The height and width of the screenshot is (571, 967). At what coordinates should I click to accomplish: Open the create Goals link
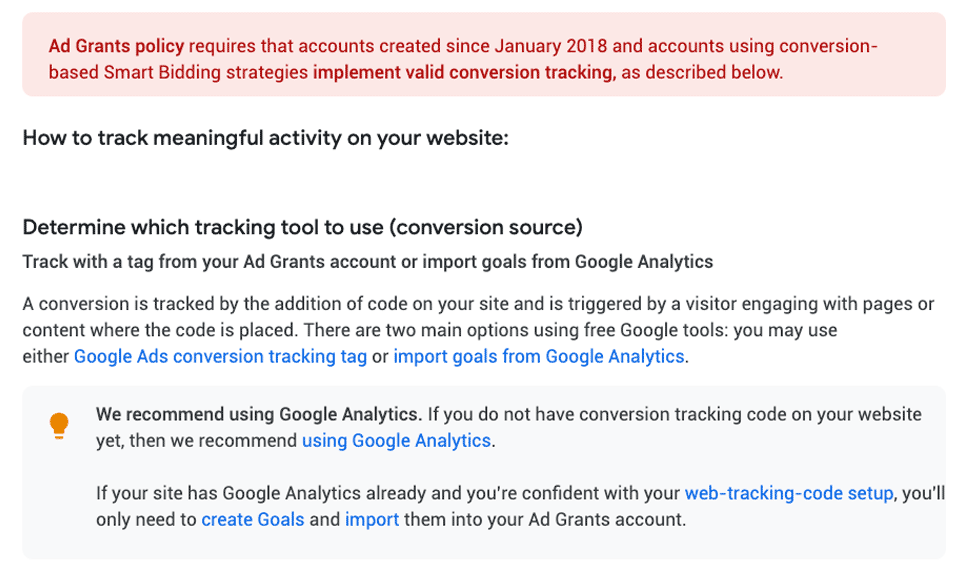(x=253, y=519)
